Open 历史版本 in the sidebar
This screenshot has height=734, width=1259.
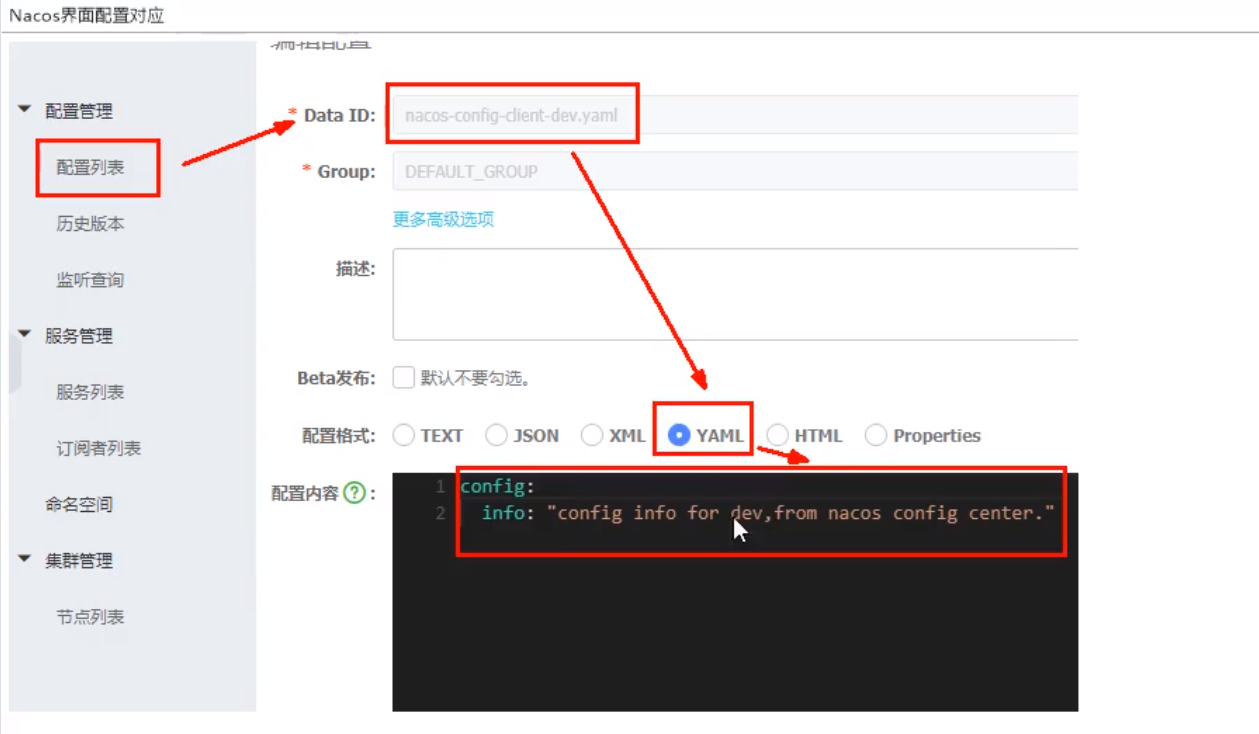(x=90, y=224)
